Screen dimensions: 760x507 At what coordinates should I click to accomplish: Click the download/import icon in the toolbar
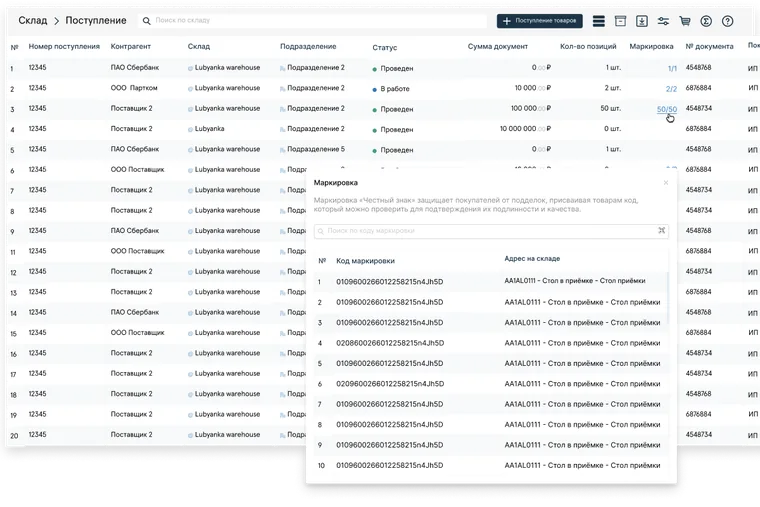pos(642,21)
